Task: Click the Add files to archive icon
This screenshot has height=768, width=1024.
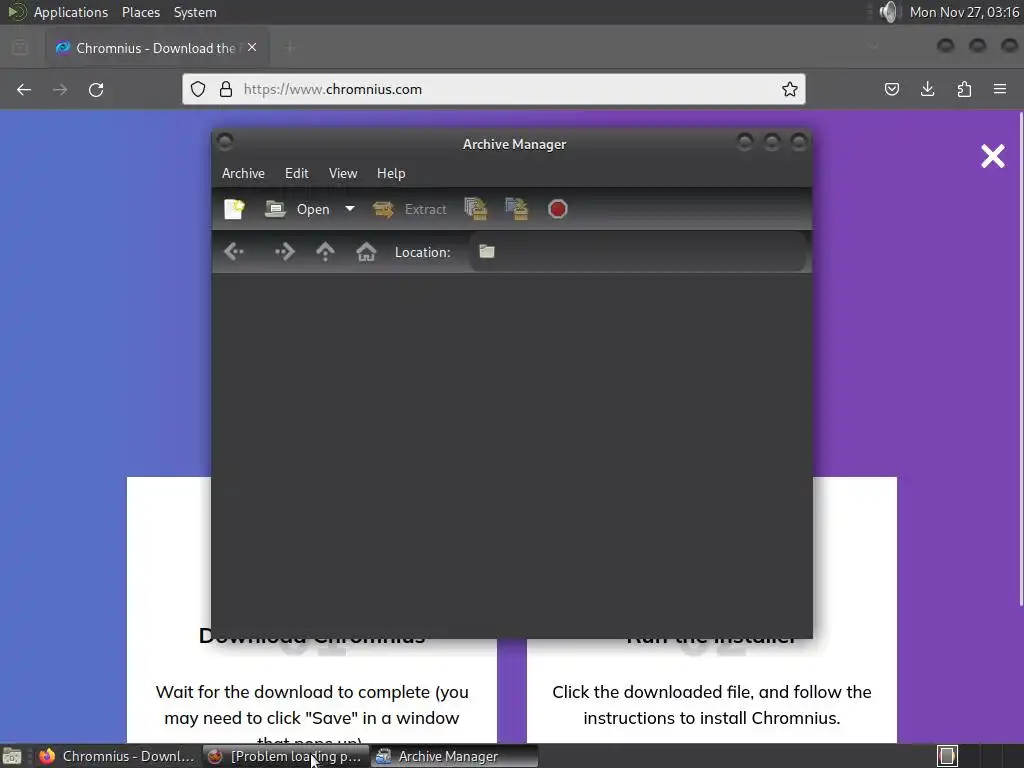Action: click(475, 209)
